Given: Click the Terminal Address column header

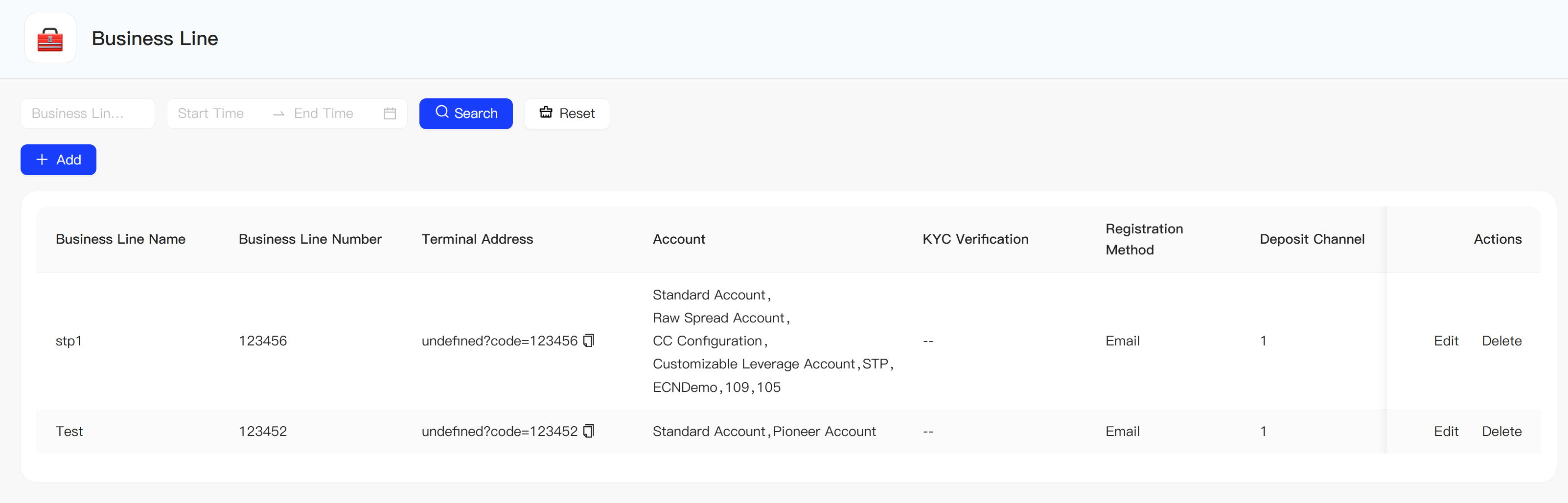Looking at the screenshot, I should [477, 240].
